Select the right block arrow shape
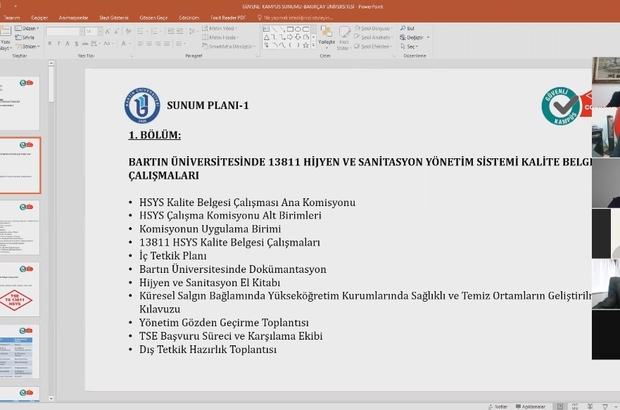This screenshot has width=620, height=410. [290, 37]
